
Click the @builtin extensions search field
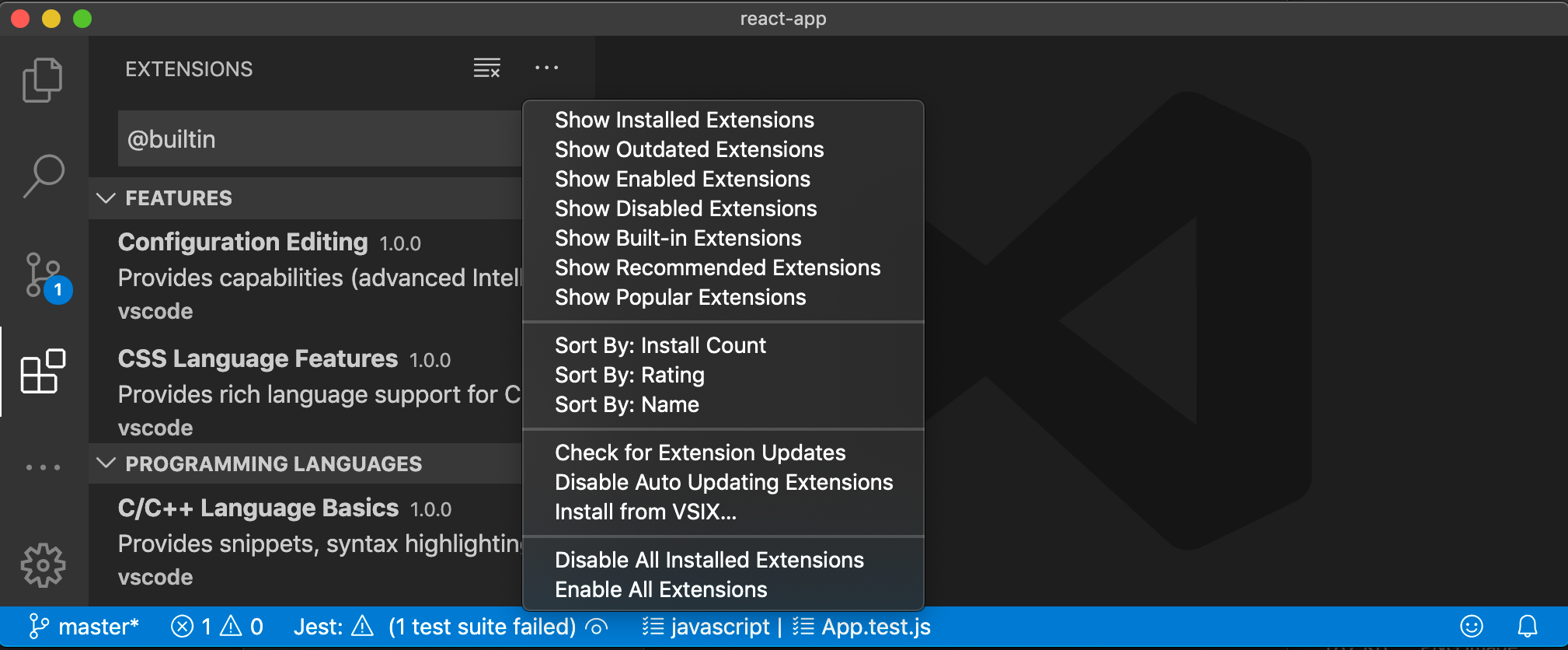tap(319, 138)
